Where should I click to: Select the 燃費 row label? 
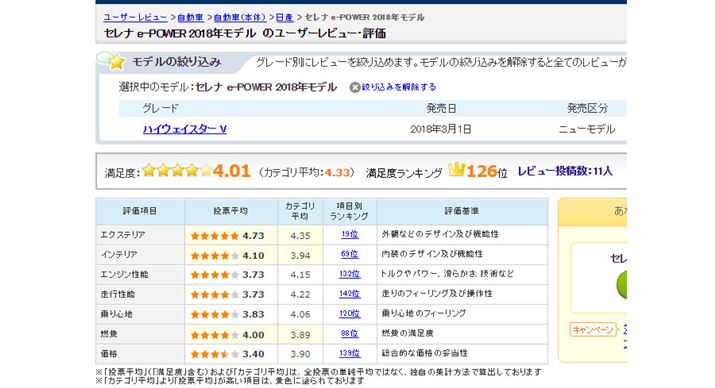(x=109, y=334)
